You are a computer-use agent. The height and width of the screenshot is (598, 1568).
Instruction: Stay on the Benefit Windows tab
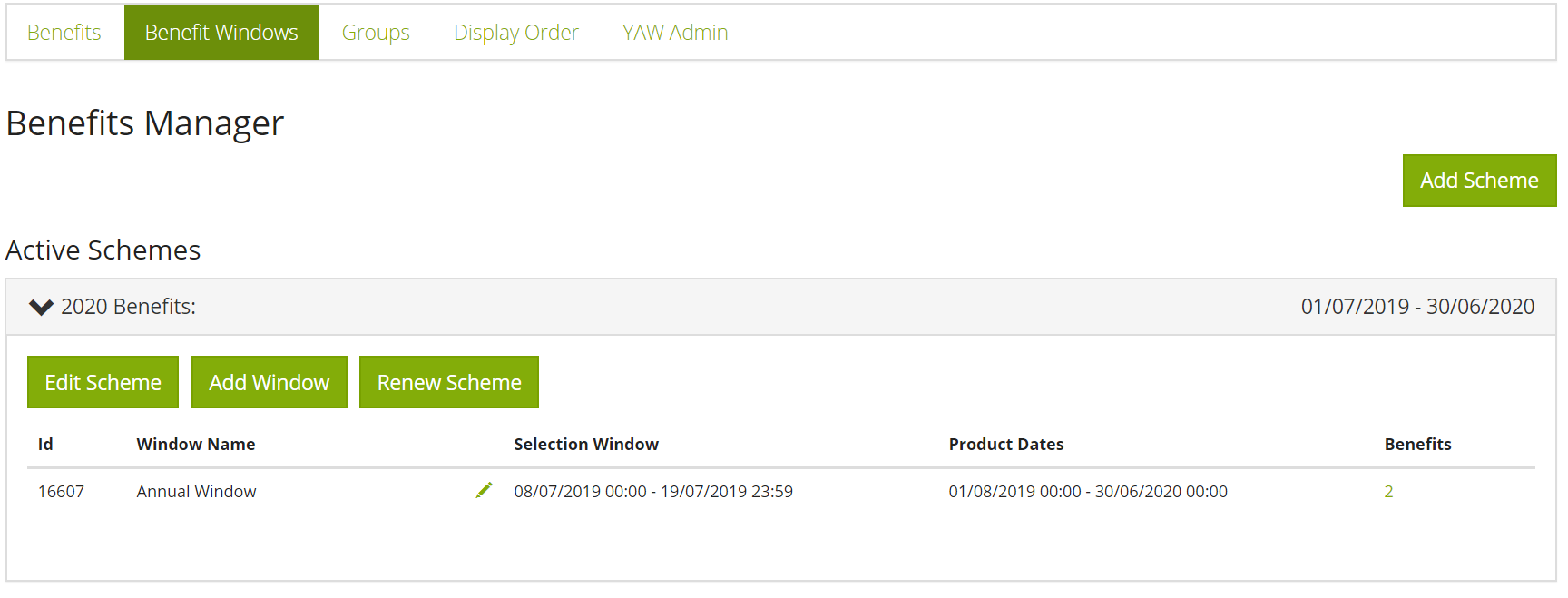pyautogui.click(x=220, y=32)
